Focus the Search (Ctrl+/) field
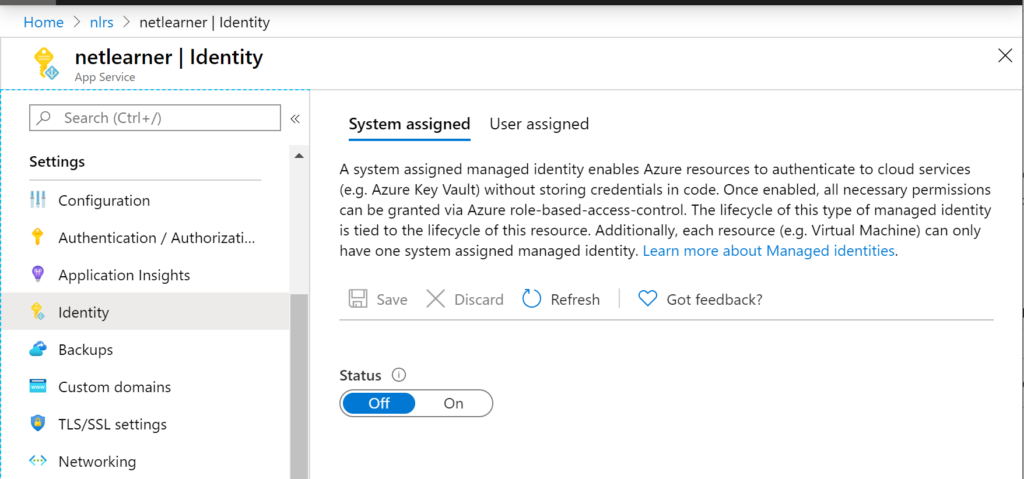1024x479 pixels. tap(155, 118)
